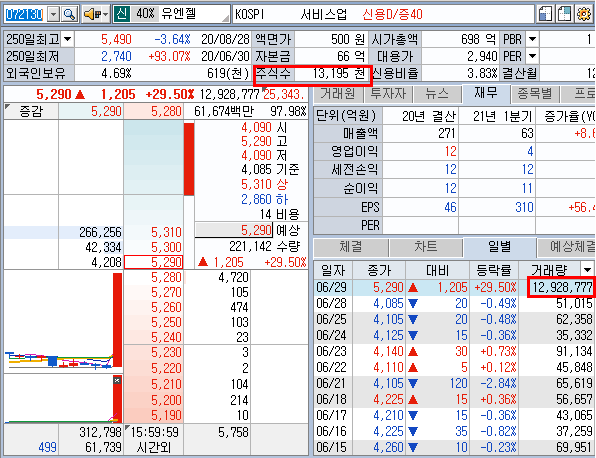Image resolution: width=596 pixels, height=458 pixels.
Task: Click the 주식수 value 13,195 천
Action: (338, 73)
